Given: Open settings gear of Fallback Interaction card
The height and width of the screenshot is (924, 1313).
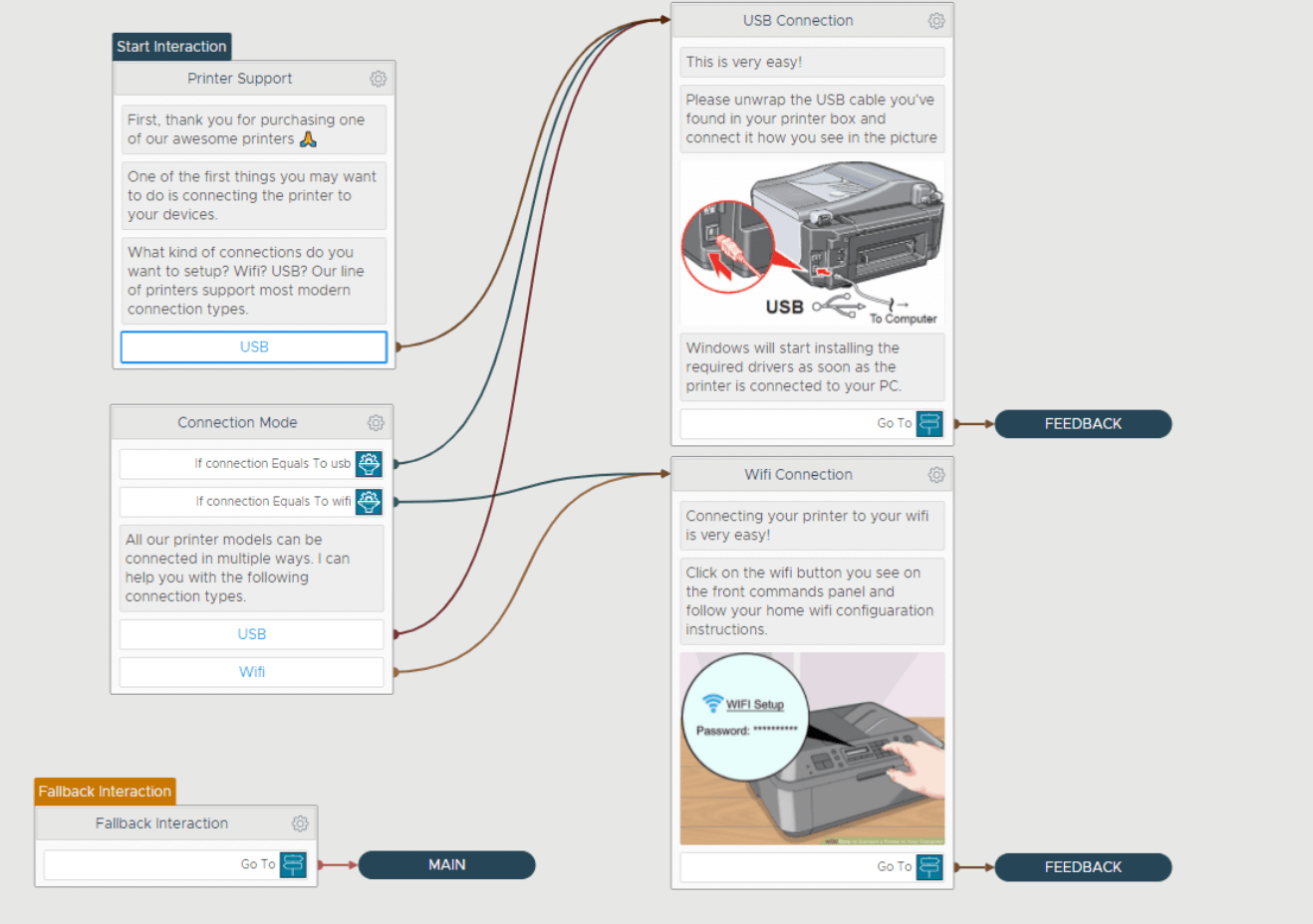Looking at the screenshot, I should pos(300,823).
